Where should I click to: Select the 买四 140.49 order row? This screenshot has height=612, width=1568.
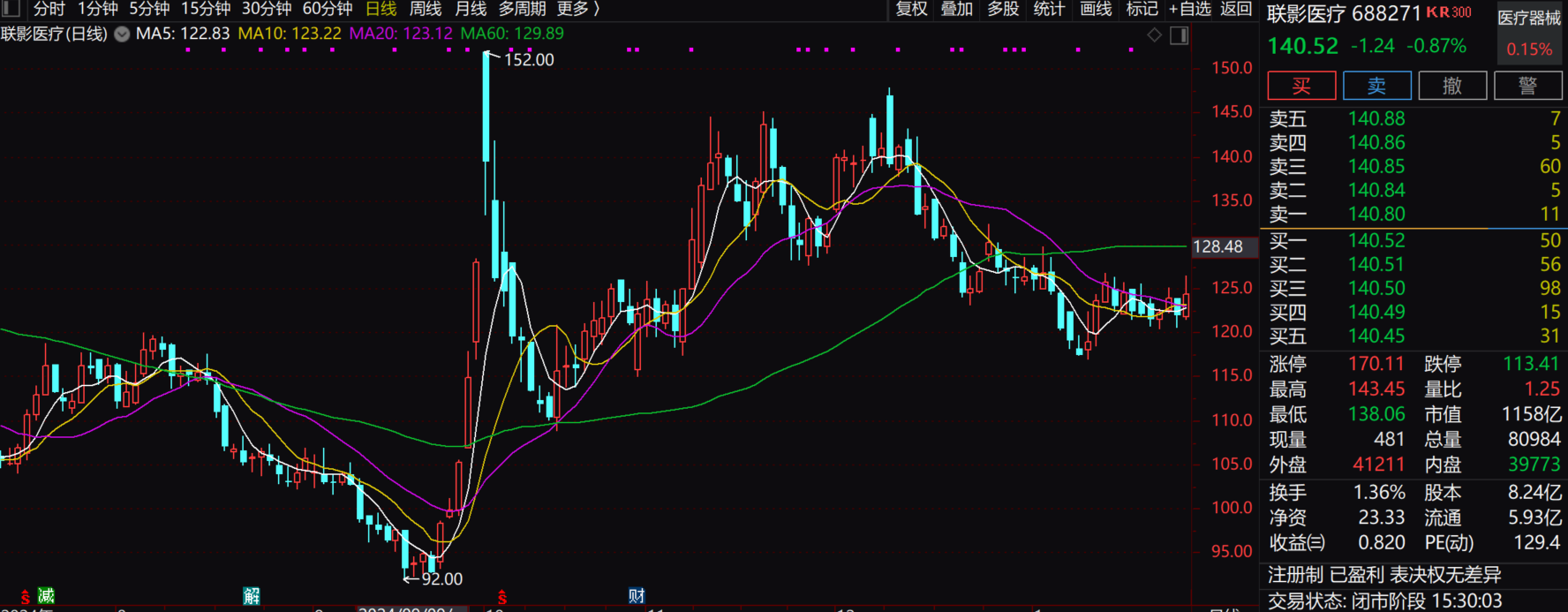point(1414,312)
